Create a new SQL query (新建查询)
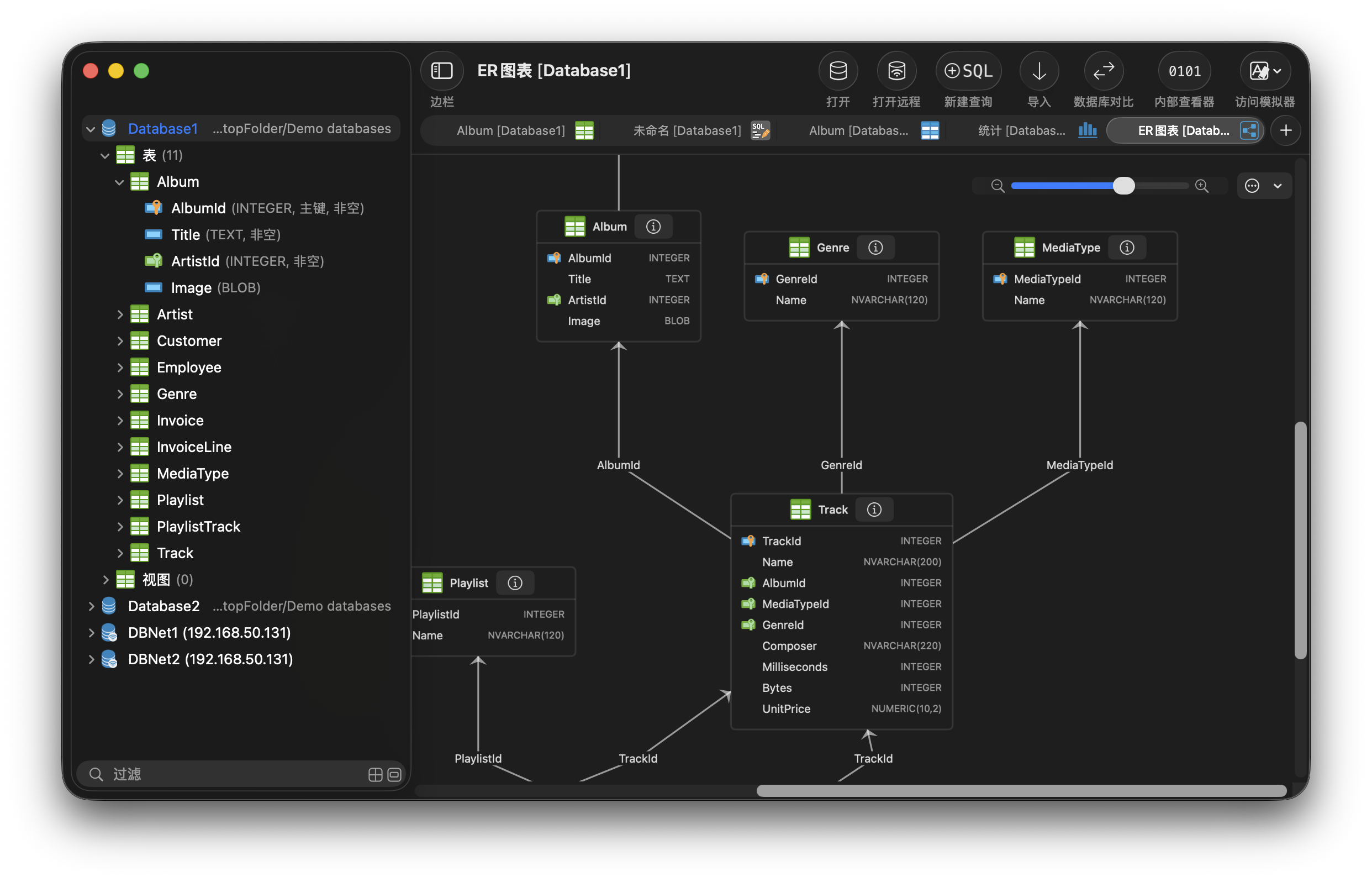Image resolution: width=1372 pixels, height=882 pixels. click(x=968, y=71)
